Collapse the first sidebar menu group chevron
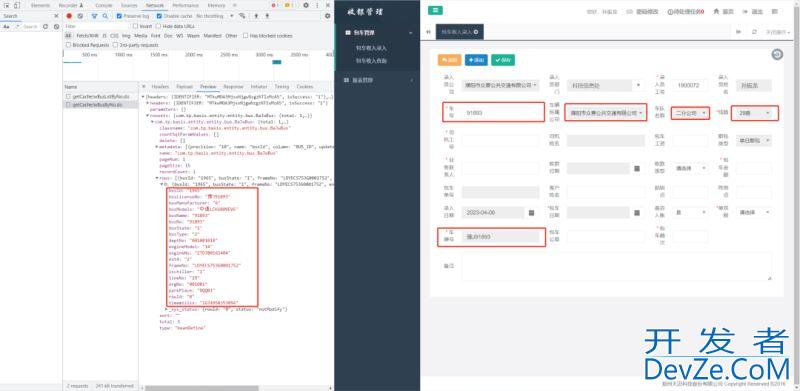The image size is (800, 391). click(x=411, y=33)
